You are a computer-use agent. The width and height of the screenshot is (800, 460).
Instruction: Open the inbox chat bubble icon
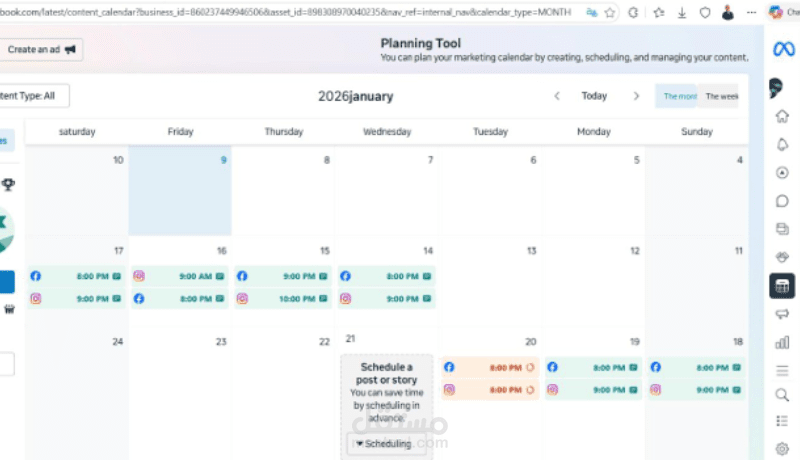[782, 201]
